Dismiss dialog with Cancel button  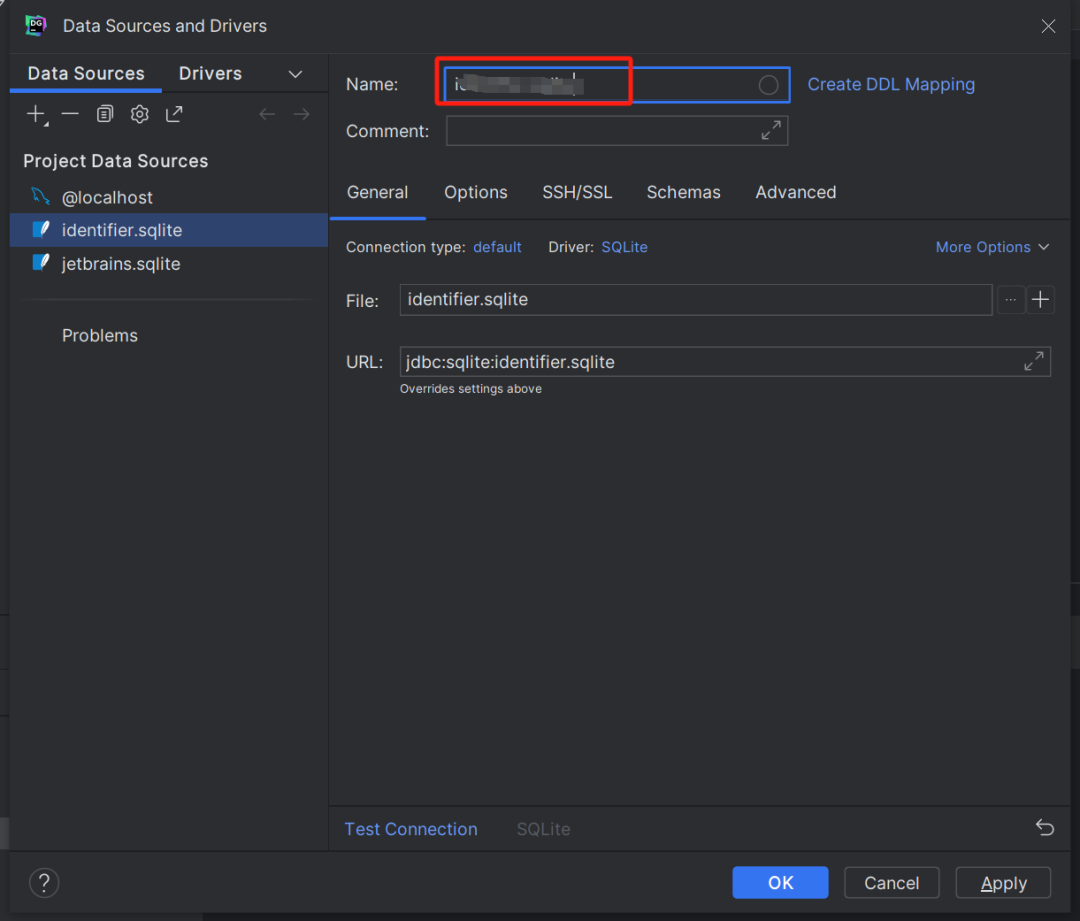click(891, 882)
